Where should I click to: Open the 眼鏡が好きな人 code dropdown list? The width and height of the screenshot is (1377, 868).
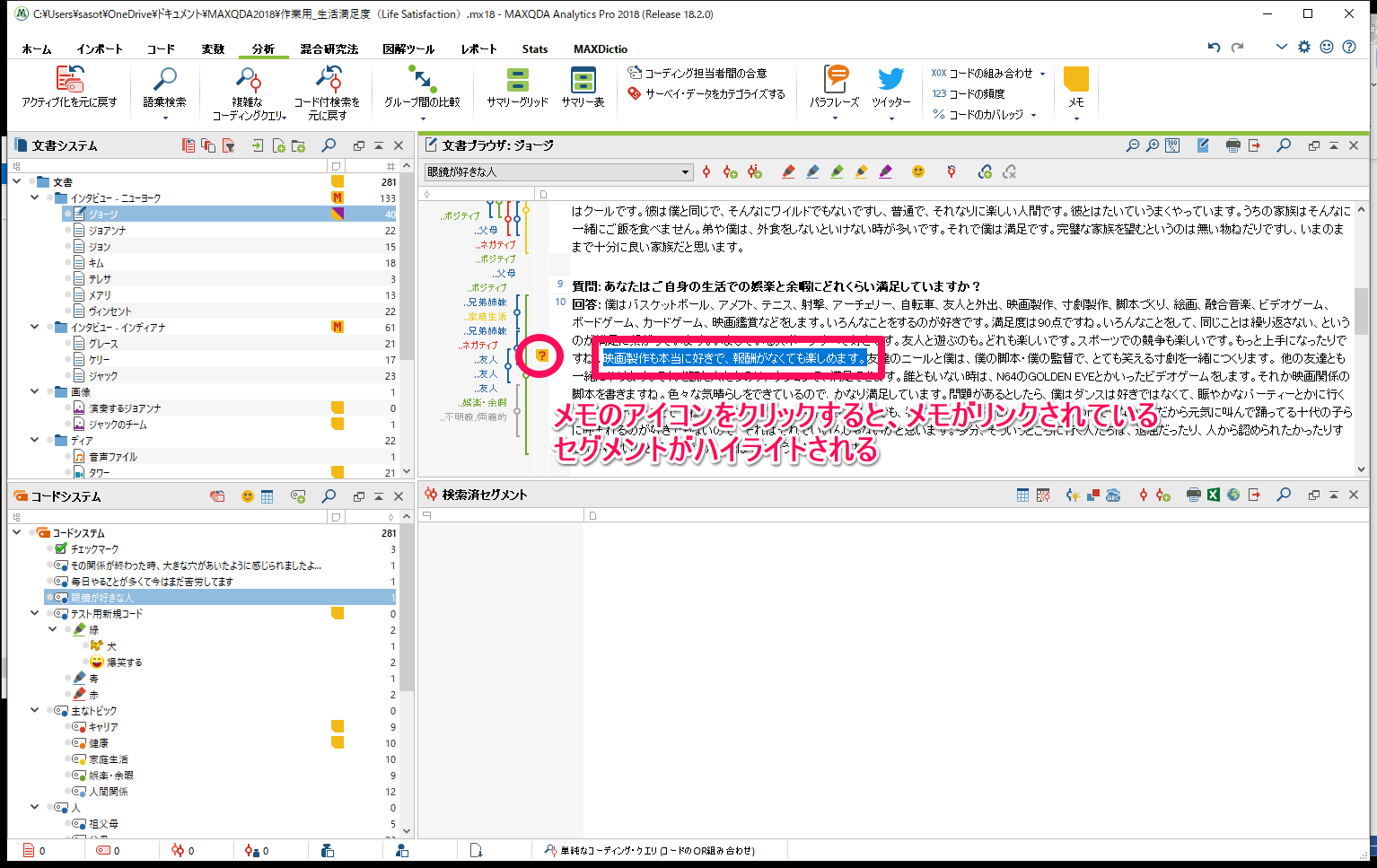coord(685,172)
